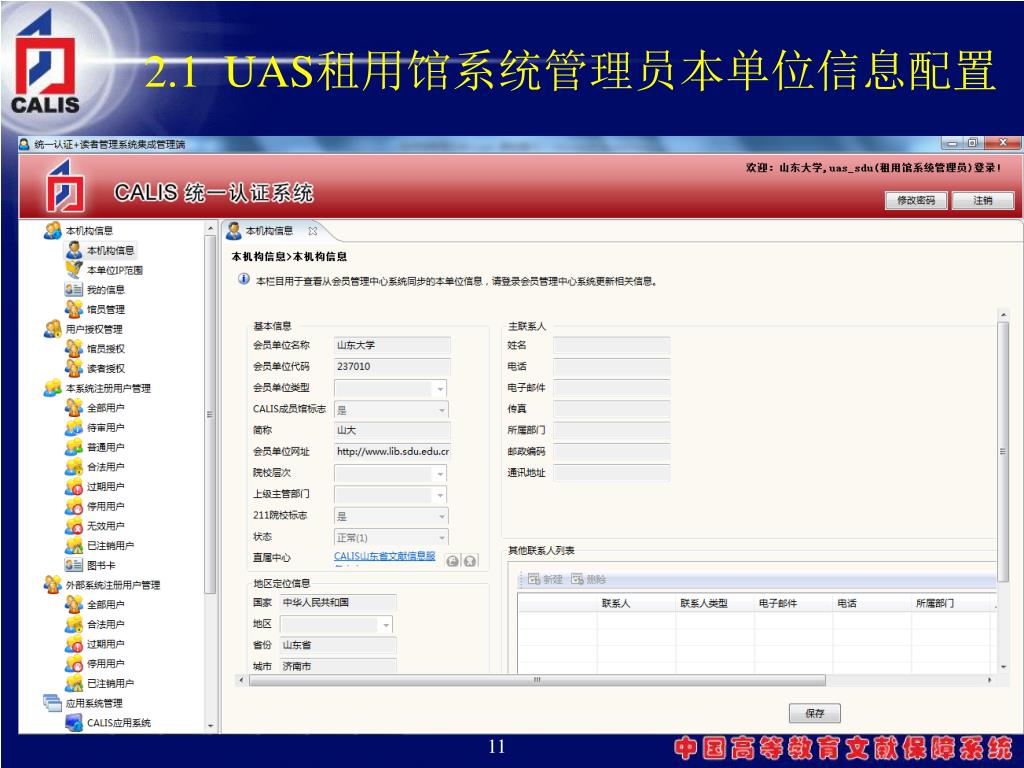Click the 修改密码 button

916,200
